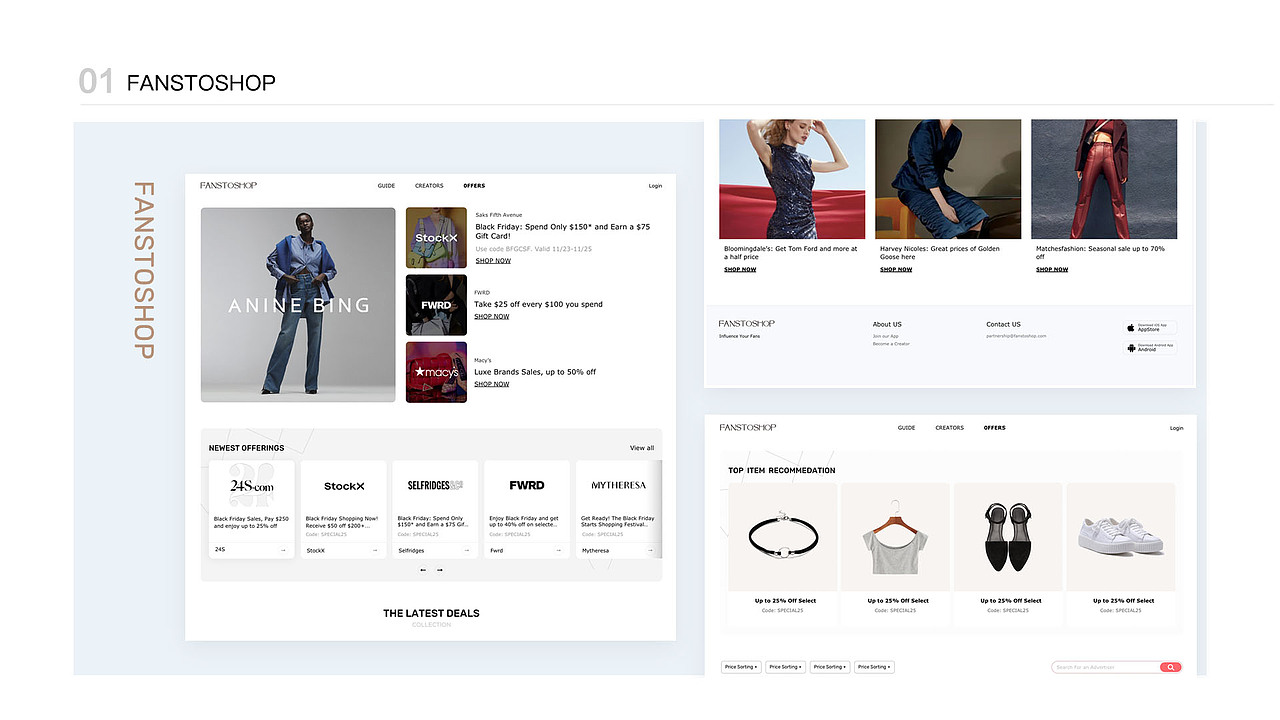Click the arrow icon on the StockX offering card
Screen dimensions: 1280x720
click(375, 550)
